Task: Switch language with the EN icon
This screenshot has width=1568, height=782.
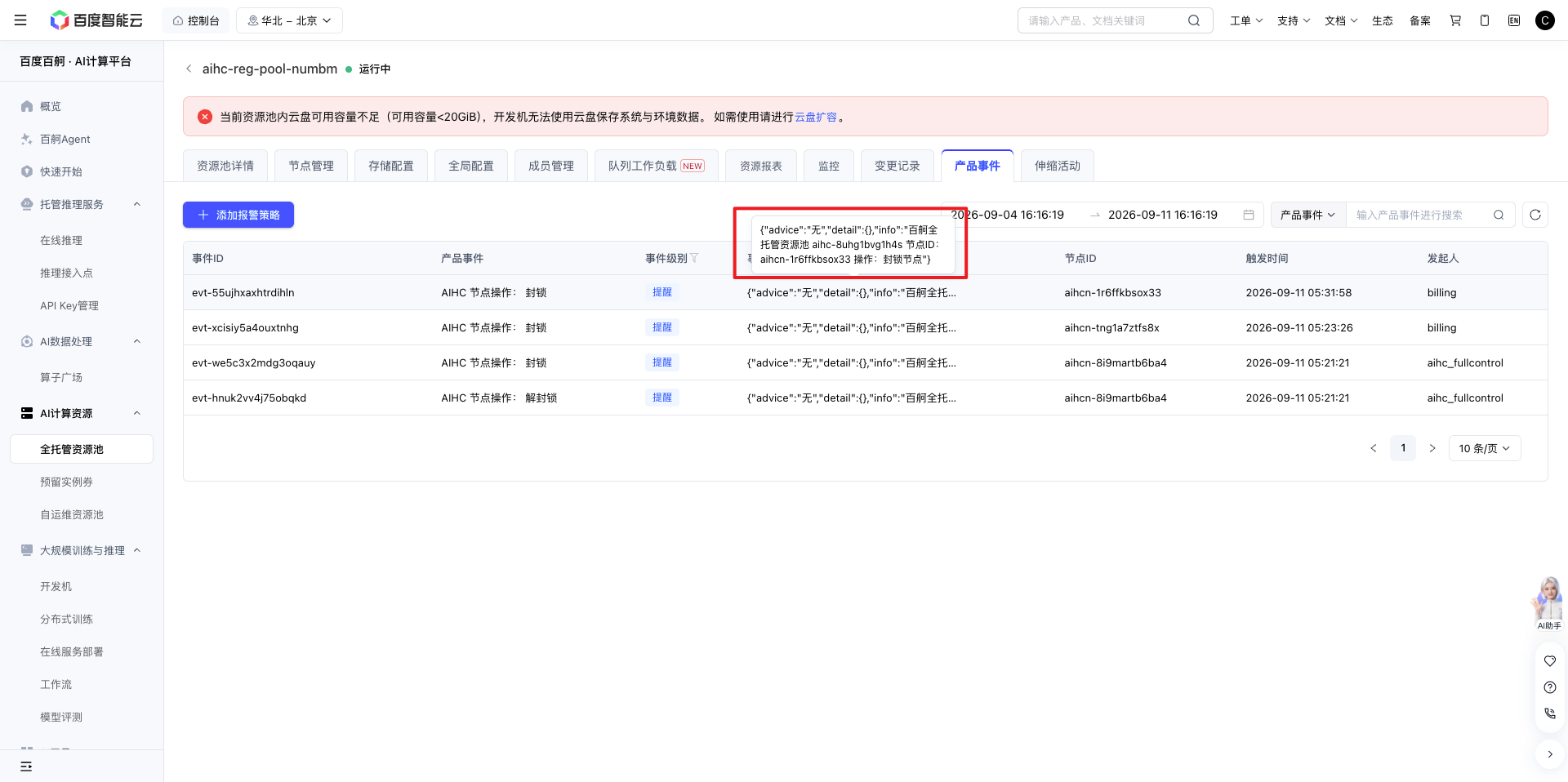Action: click(1514, 20)
